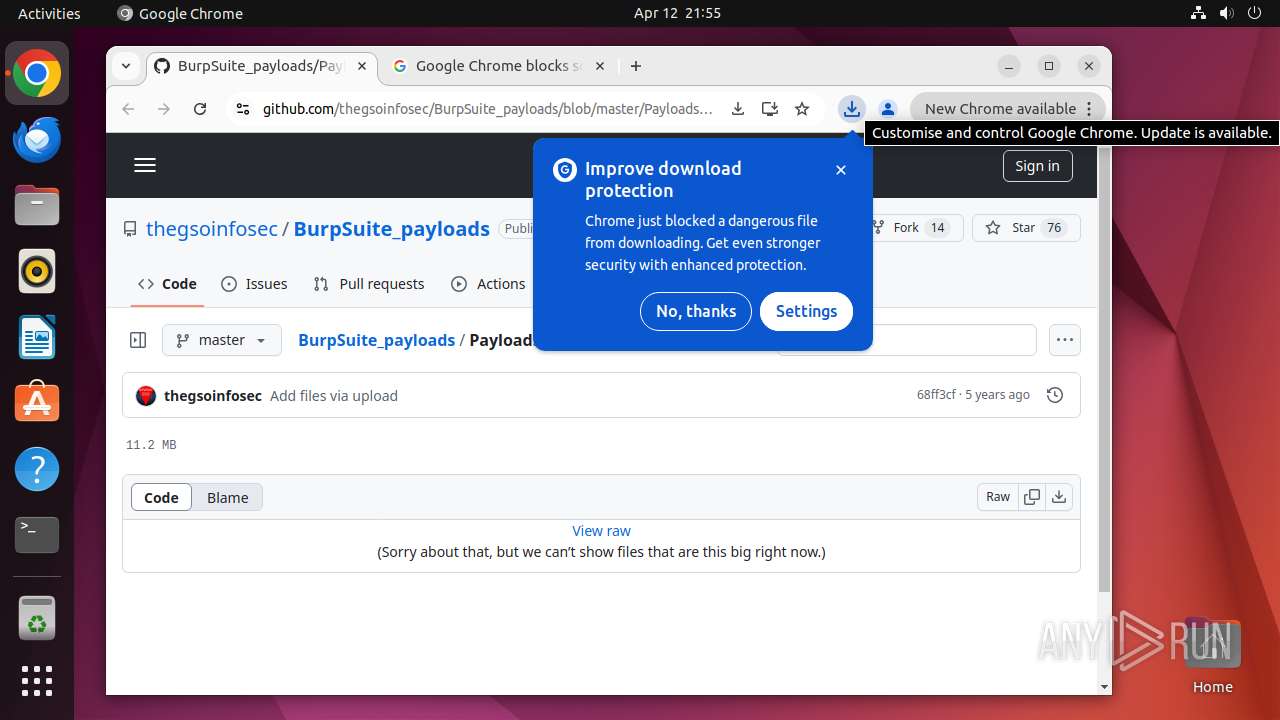Click No, thanks in popup

pos(696,311)
